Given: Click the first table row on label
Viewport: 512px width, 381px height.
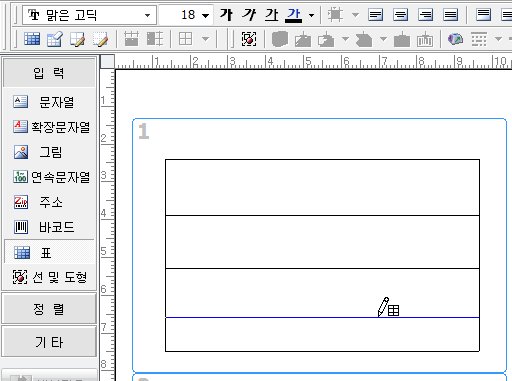Looking at the screenshot, I should [322, 187].
